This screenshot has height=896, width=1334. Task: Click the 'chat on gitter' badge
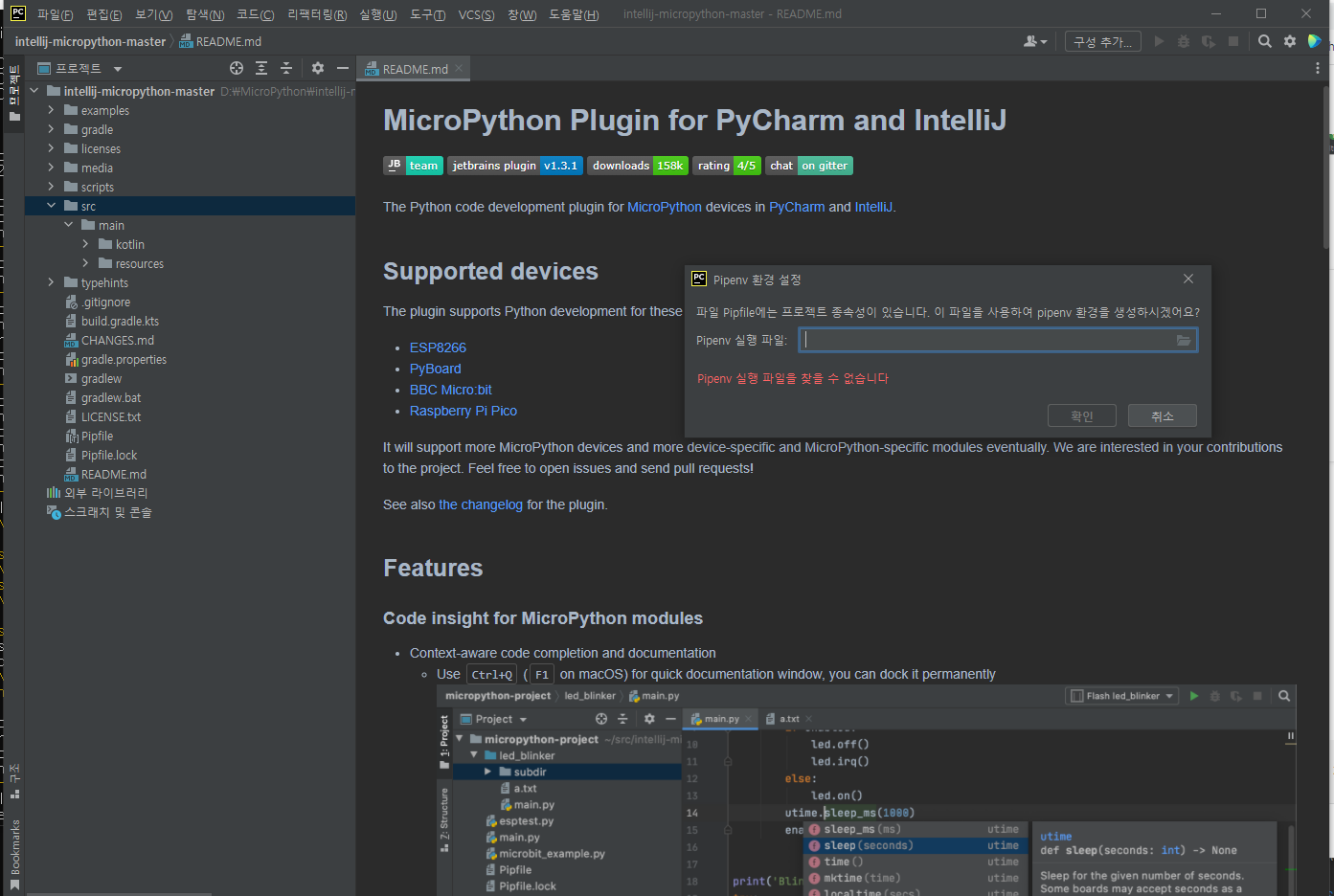click(x=809, y=166)
